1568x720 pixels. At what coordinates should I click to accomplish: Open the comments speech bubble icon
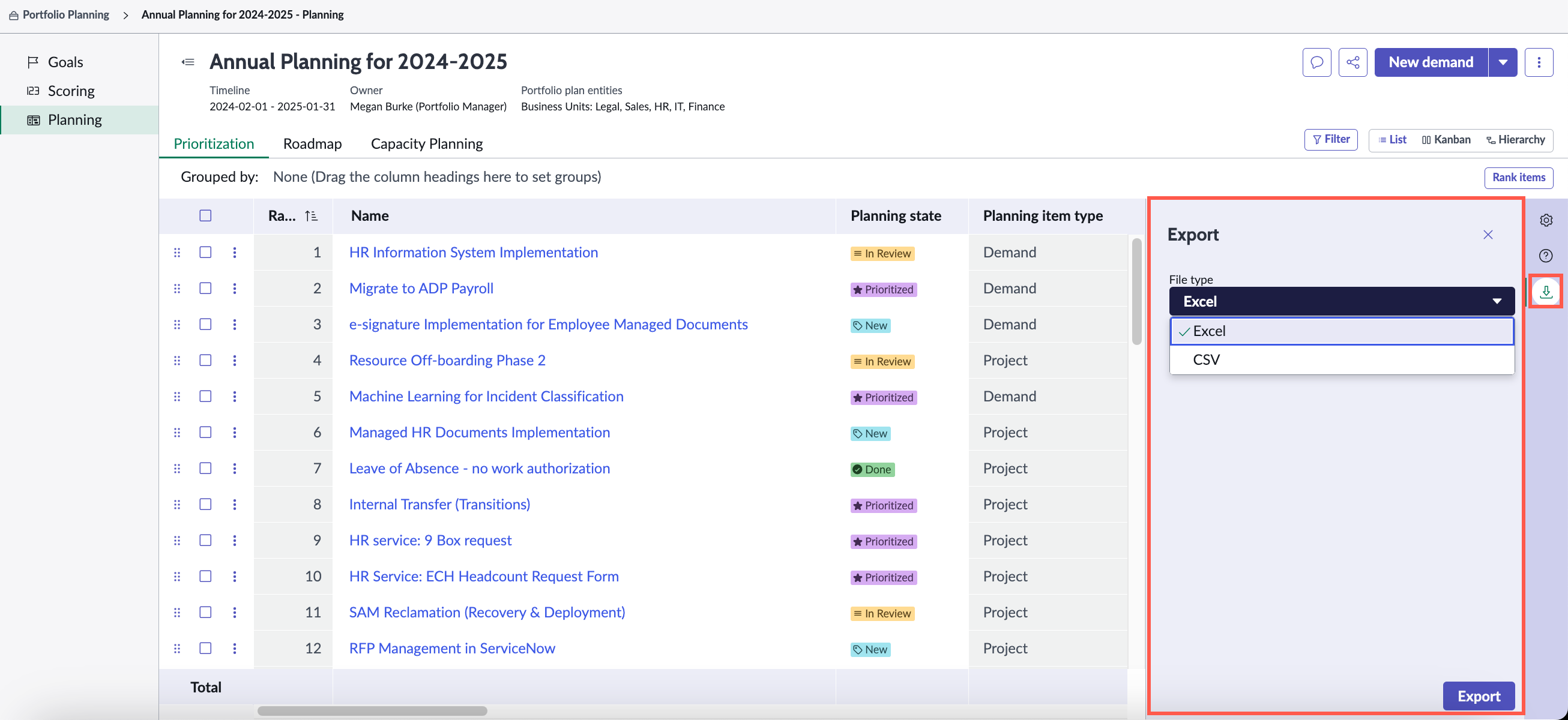(1316, 62)
